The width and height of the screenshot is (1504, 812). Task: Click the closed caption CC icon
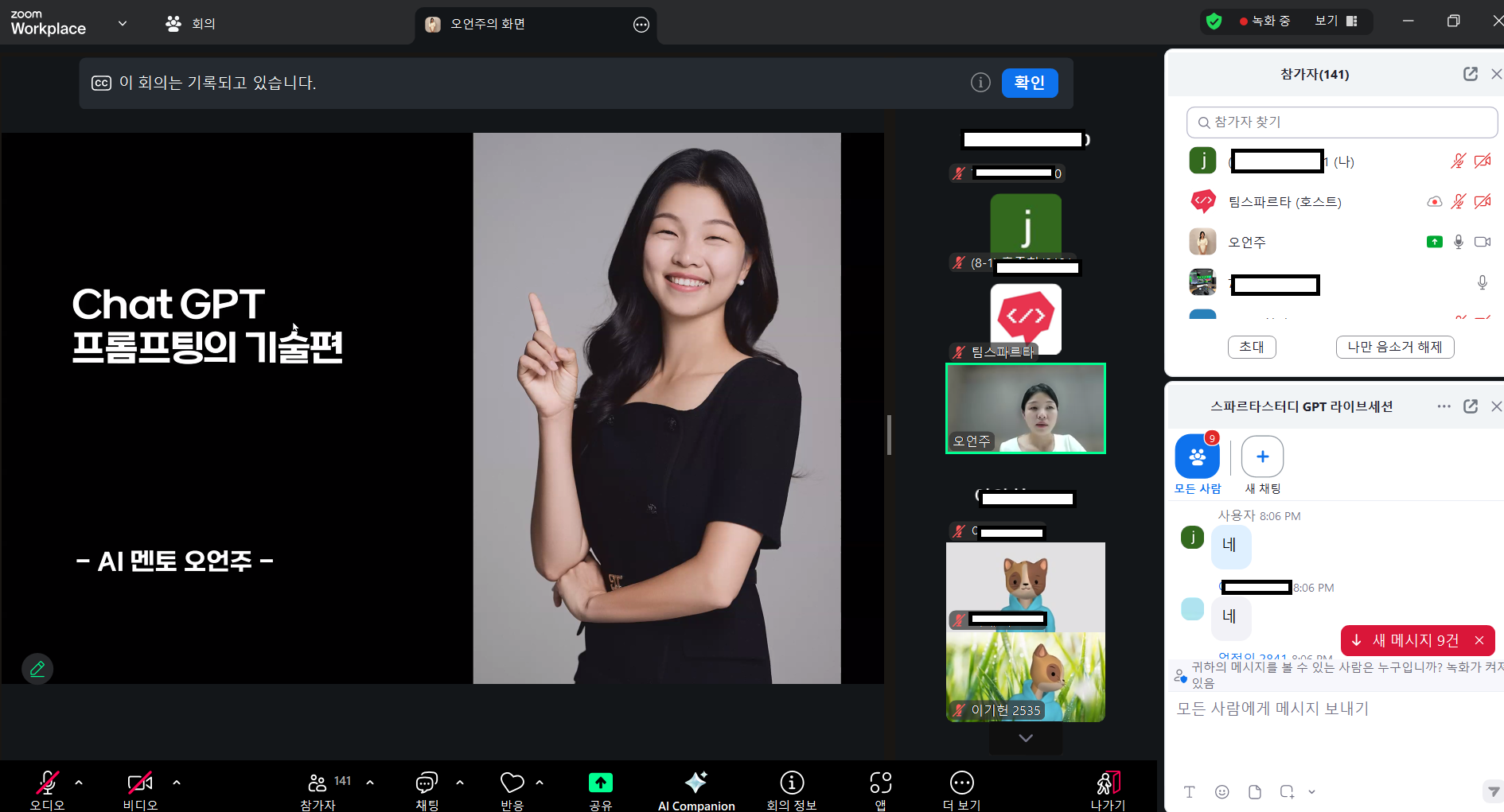(101, 83)
